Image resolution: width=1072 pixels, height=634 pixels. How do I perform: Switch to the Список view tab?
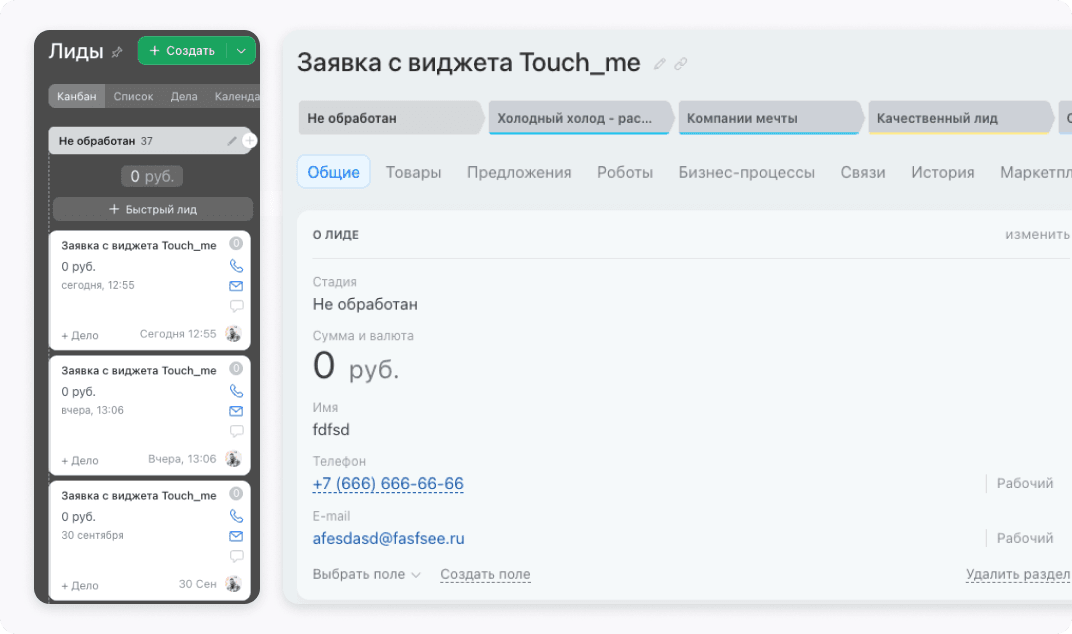click(x=133, y=96)
